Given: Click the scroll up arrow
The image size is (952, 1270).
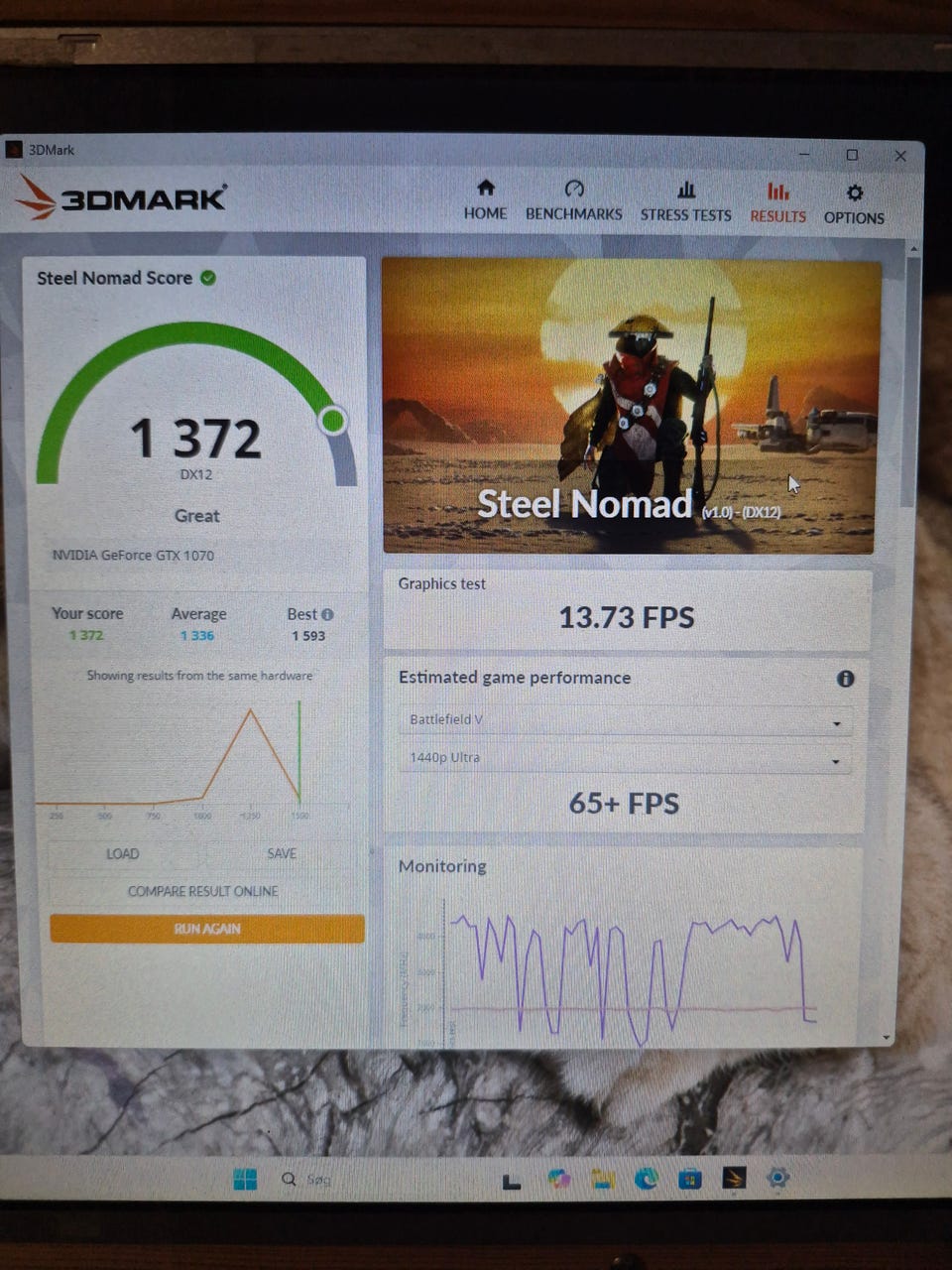Looking at the screenshot, I should point(913,248).
